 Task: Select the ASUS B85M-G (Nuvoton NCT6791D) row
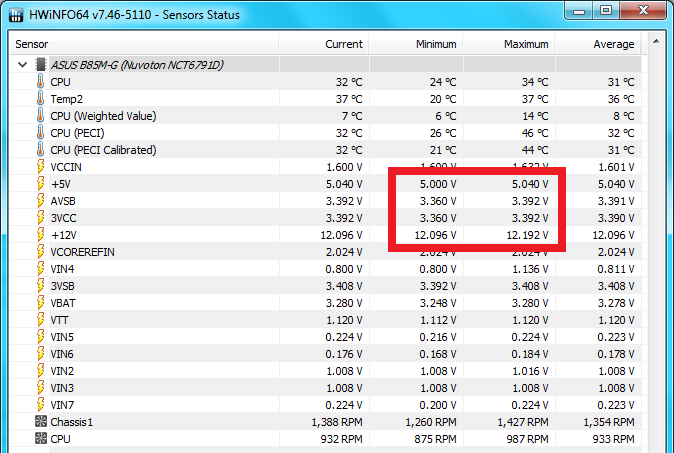point(325,65)
